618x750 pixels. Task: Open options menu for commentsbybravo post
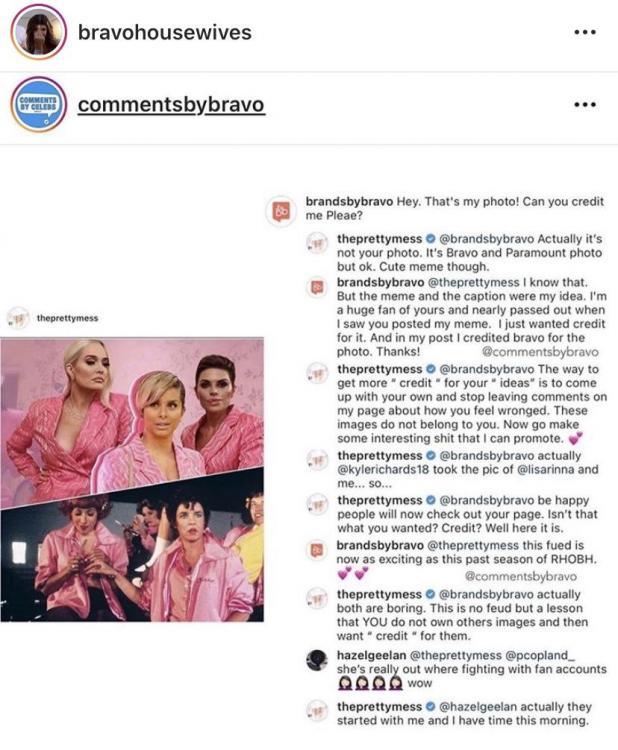tap(585, 104)
